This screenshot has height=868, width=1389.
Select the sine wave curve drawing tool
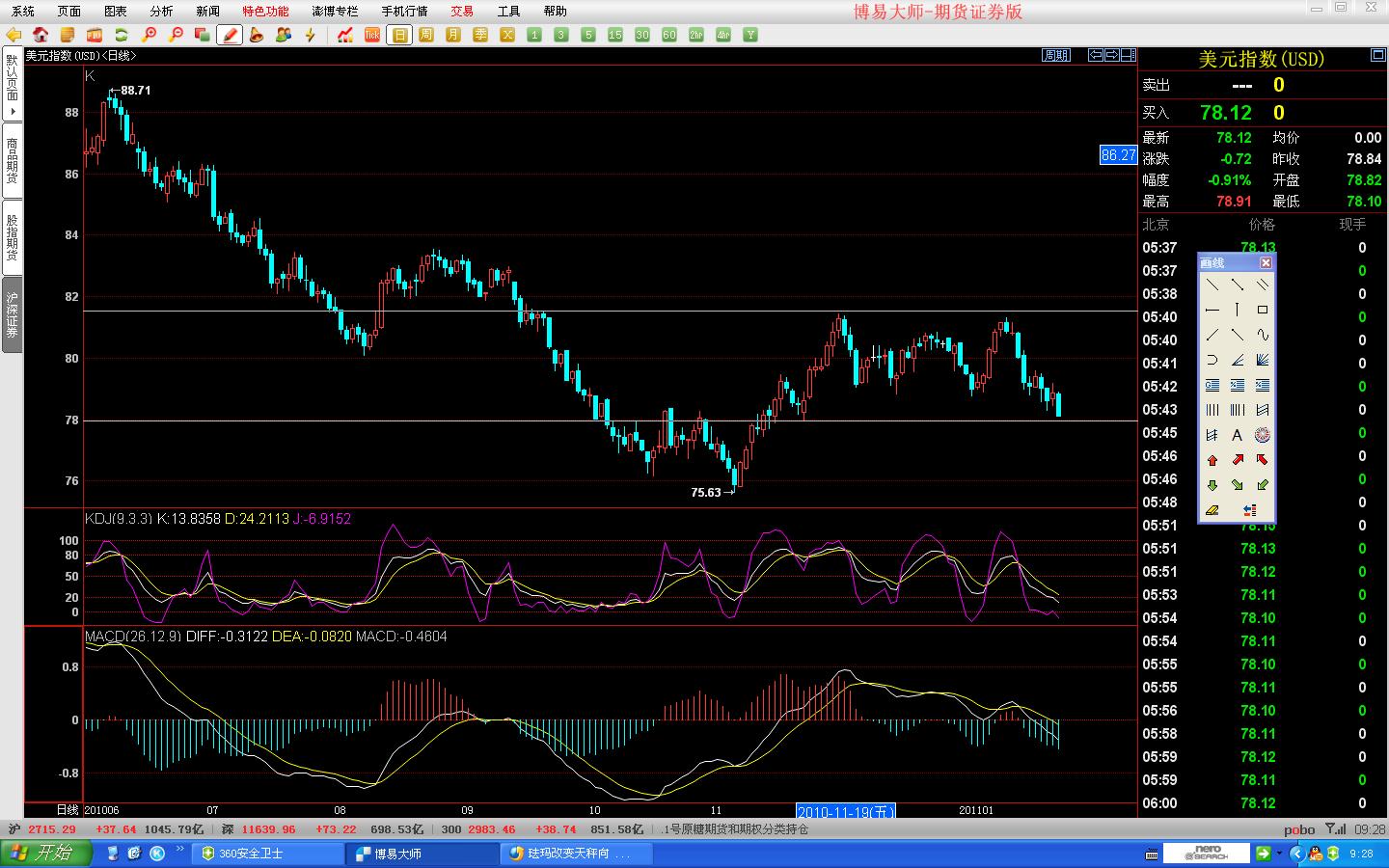click(x=1262, y=335)
